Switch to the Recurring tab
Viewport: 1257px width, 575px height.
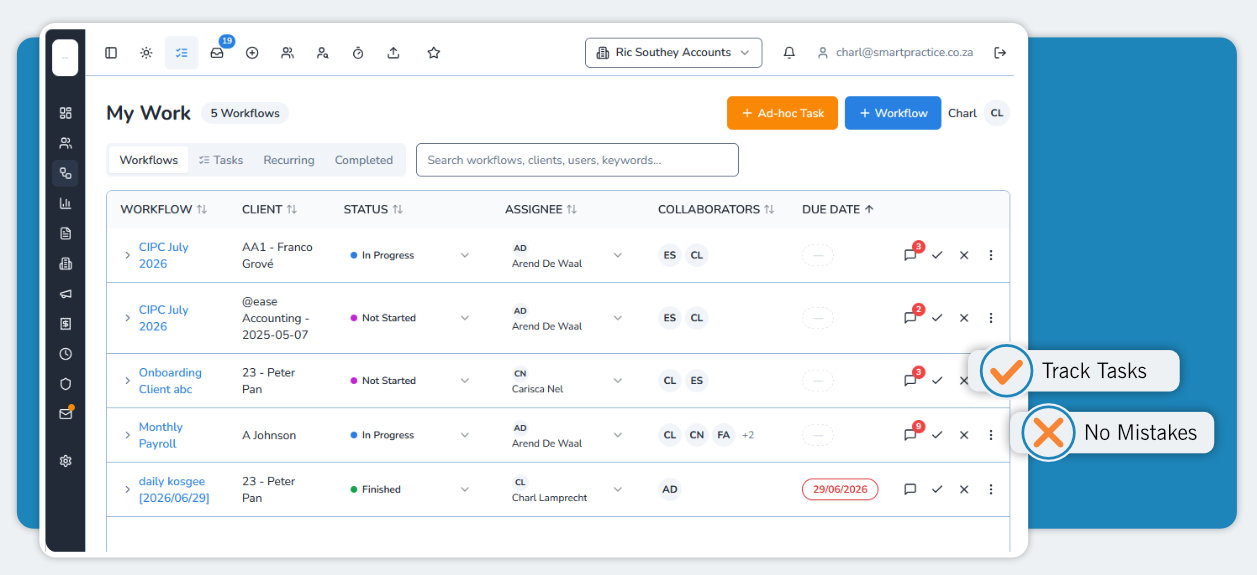(x=289, y=160)
